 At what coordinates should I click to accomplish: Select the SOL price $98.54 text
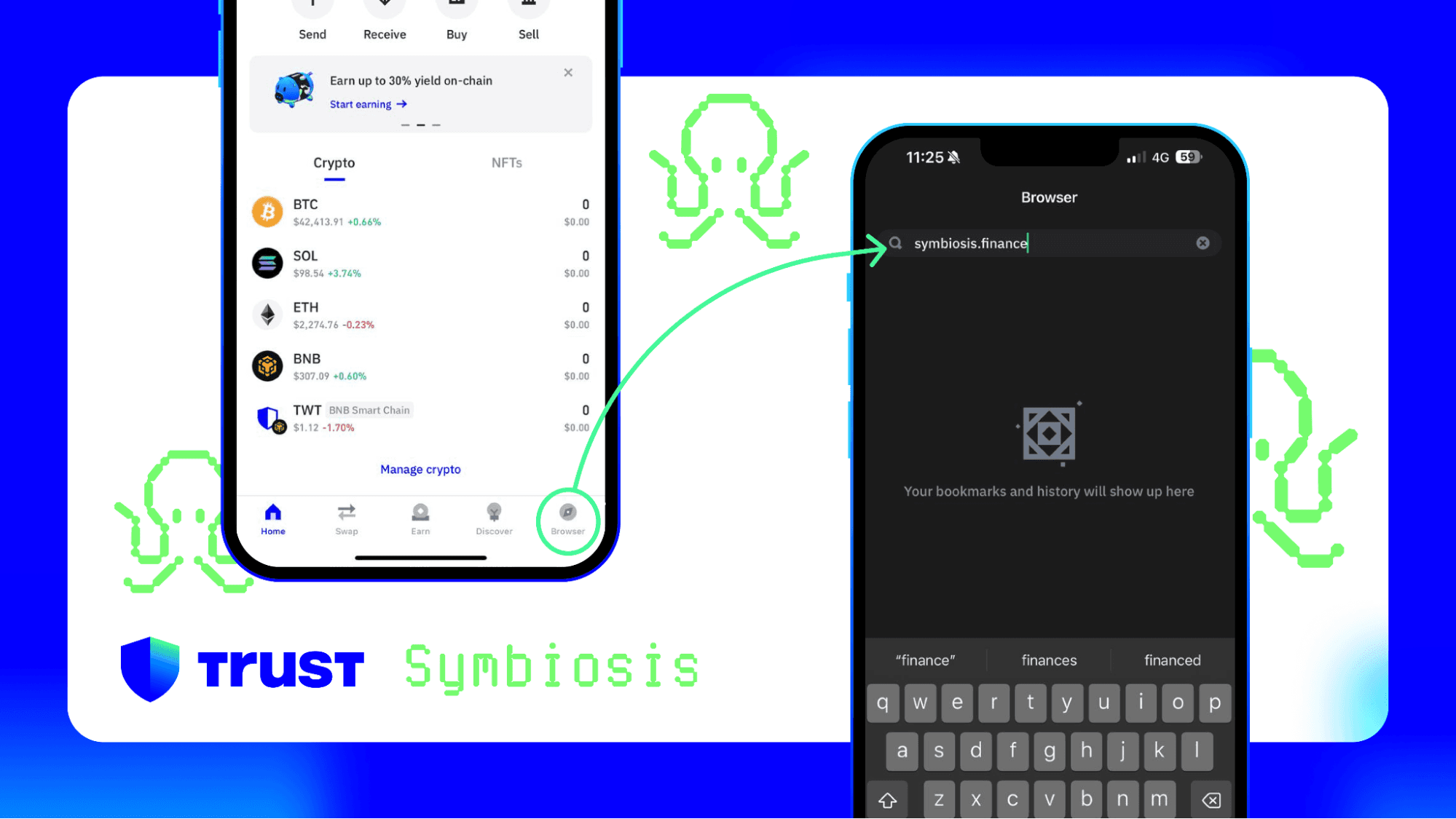(x=309, y=274)
